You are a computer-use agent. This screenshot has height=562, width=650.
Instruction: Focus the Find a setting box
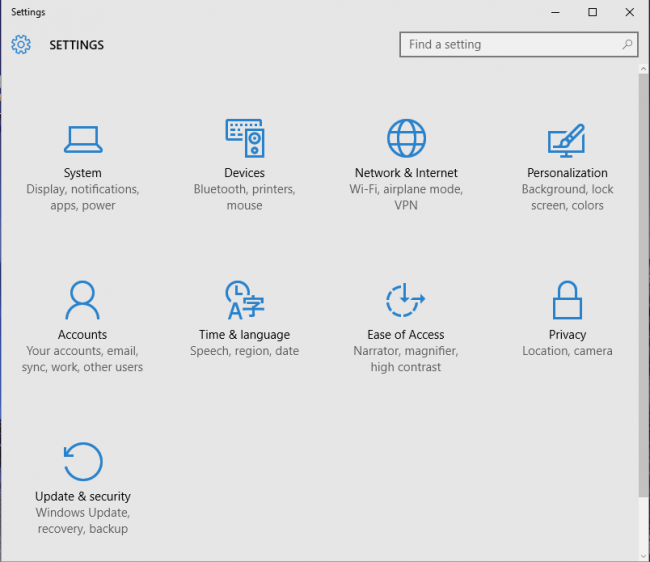tap(519, 44)
